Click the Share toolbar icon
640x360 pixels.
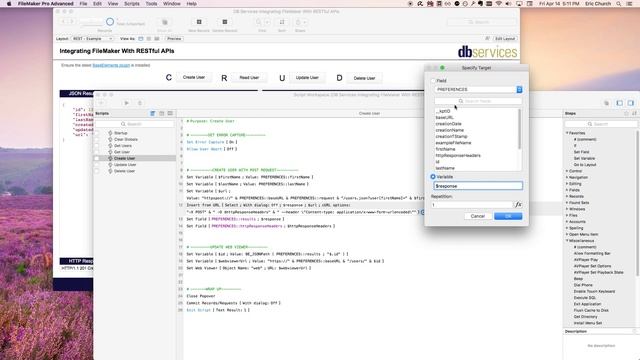coord(298,22)
